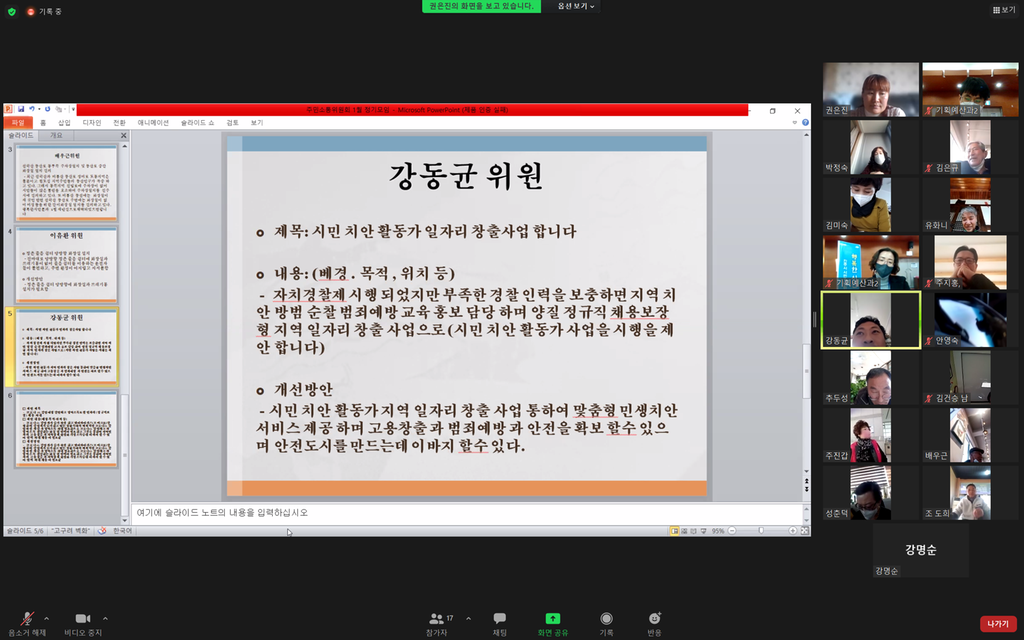Click the PowerPoint help question mark

pyautogui.click(x=805, y=123)
